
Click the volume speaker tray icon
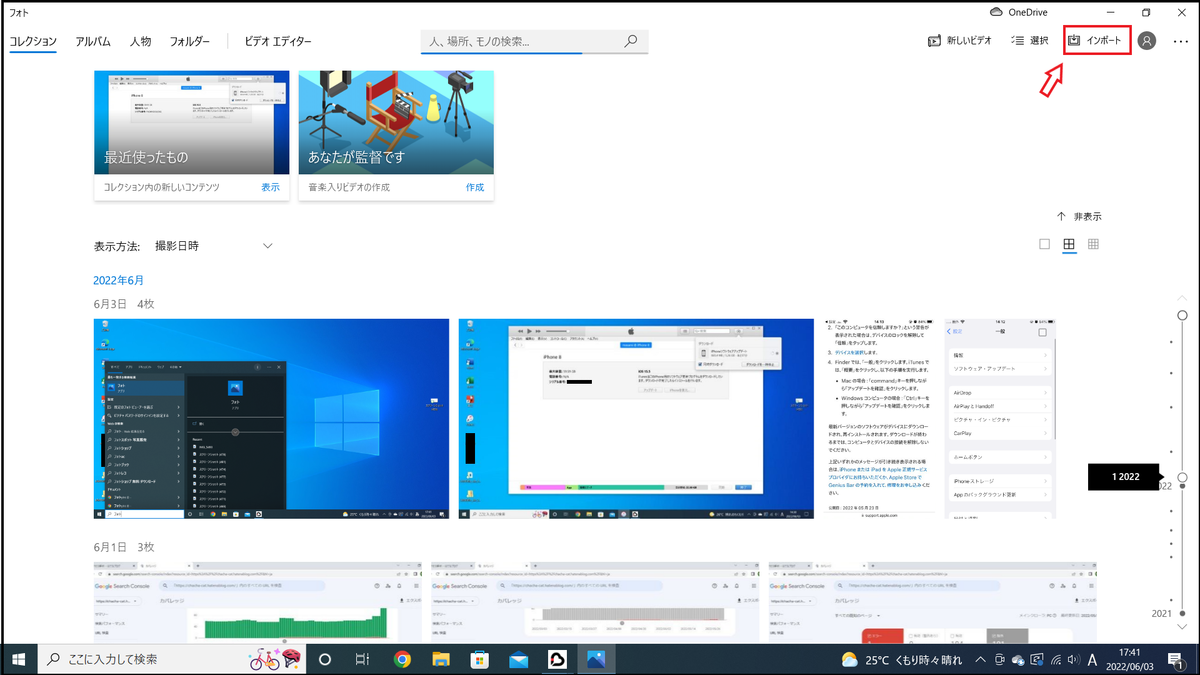[1074, 659]
